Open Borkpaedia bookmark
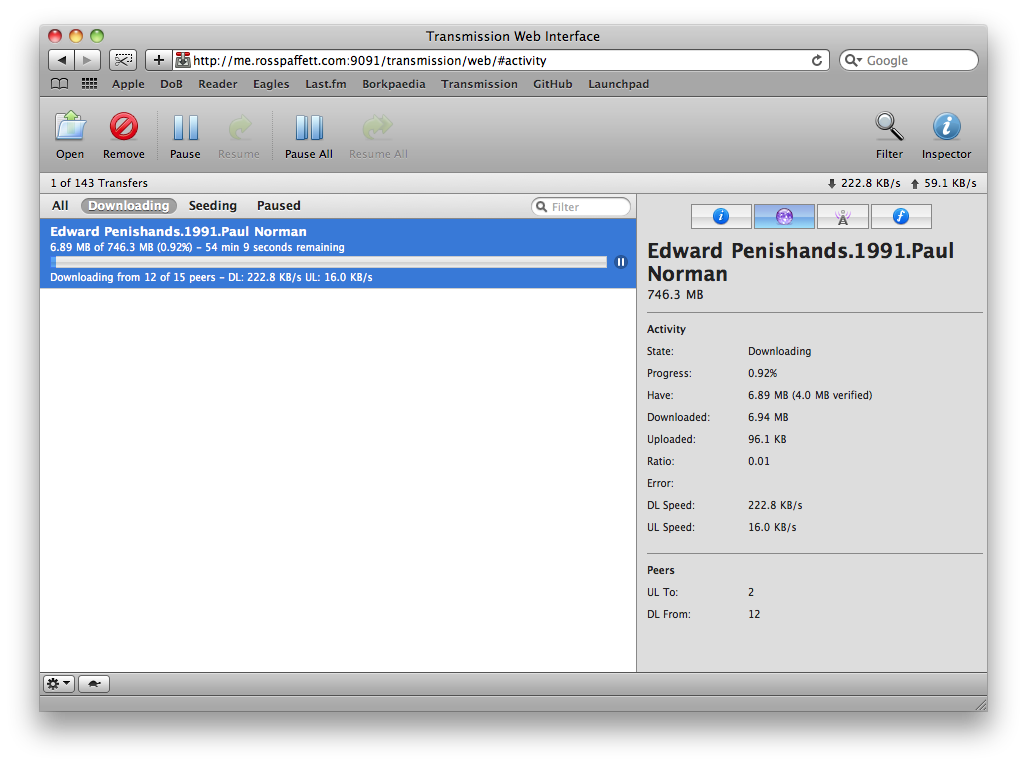The width and height of the screenshot is (1027, 766). (x=394, y=84)
